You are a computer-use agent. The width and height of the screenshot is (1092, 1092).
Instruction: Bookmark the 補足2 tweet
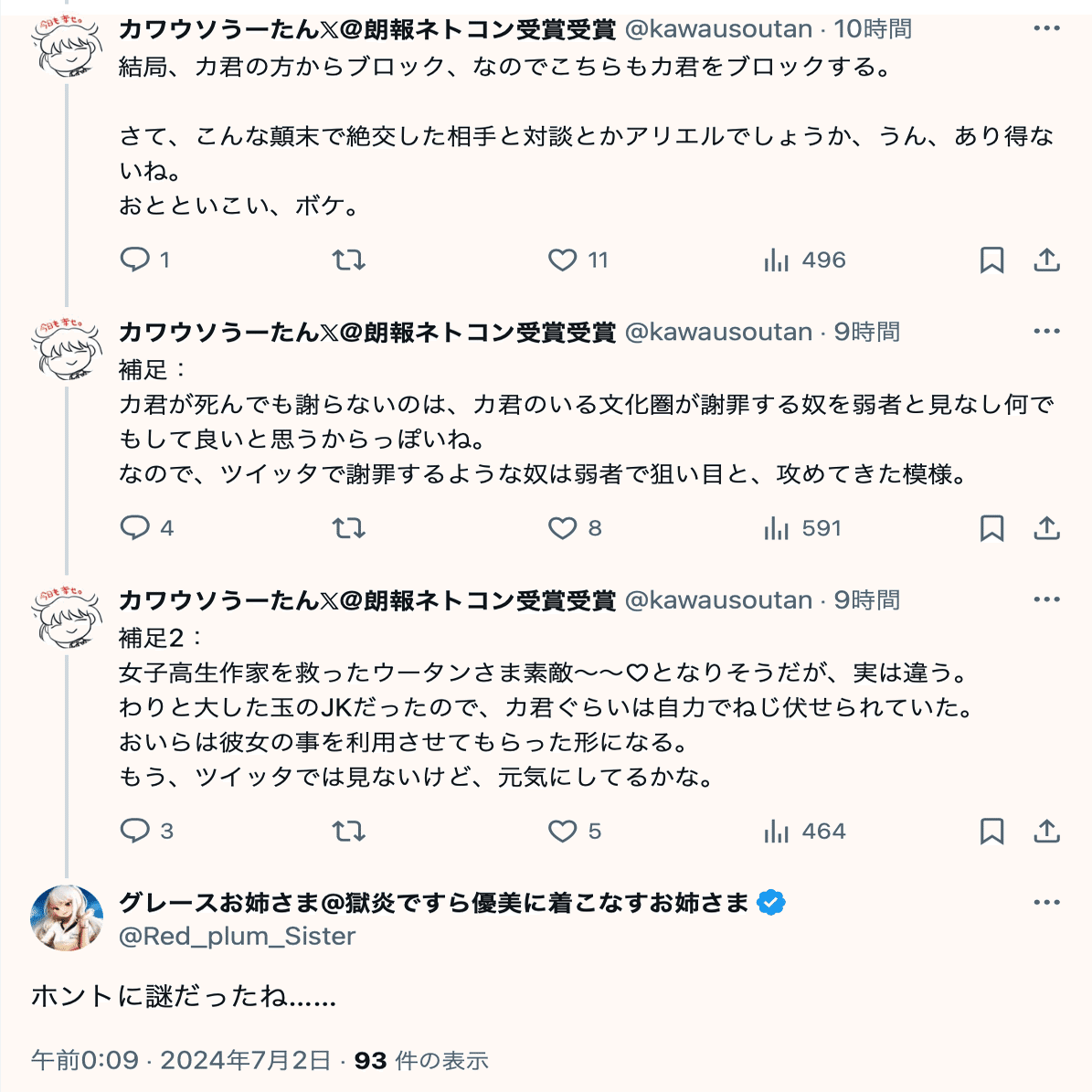coord(991,832)
